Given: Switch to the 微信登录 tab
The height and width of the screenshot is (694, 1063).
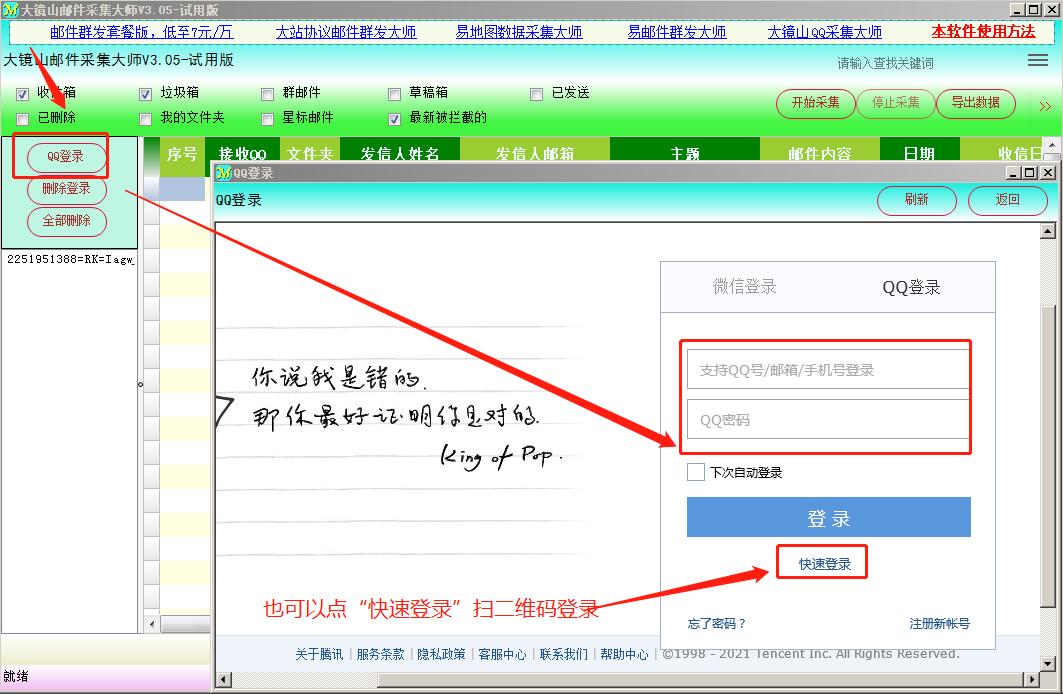Looking at the screenshot, I should (744, 287).
